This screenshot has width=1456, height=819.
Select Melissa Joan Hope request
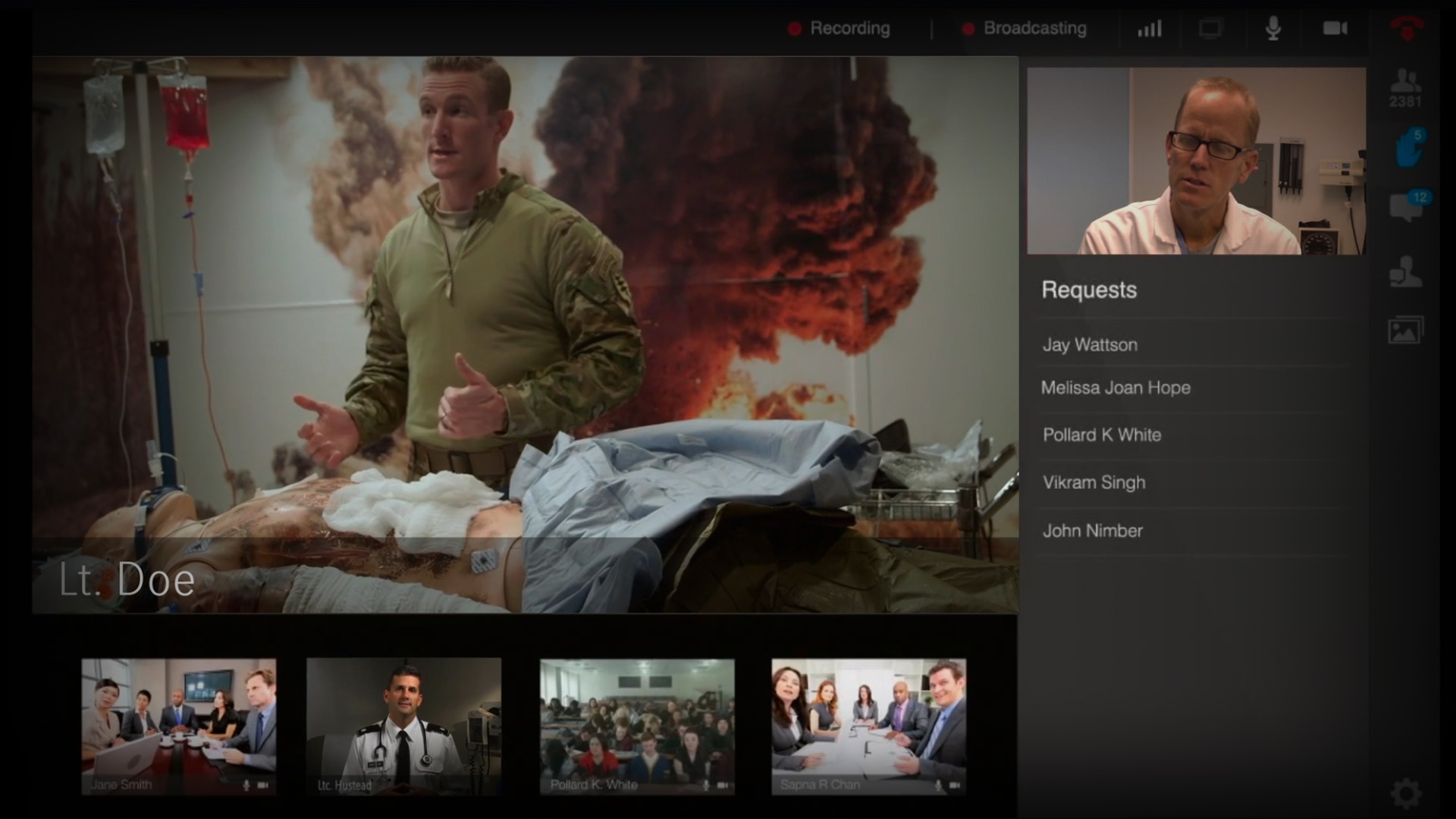click(x=1116, y=388)
